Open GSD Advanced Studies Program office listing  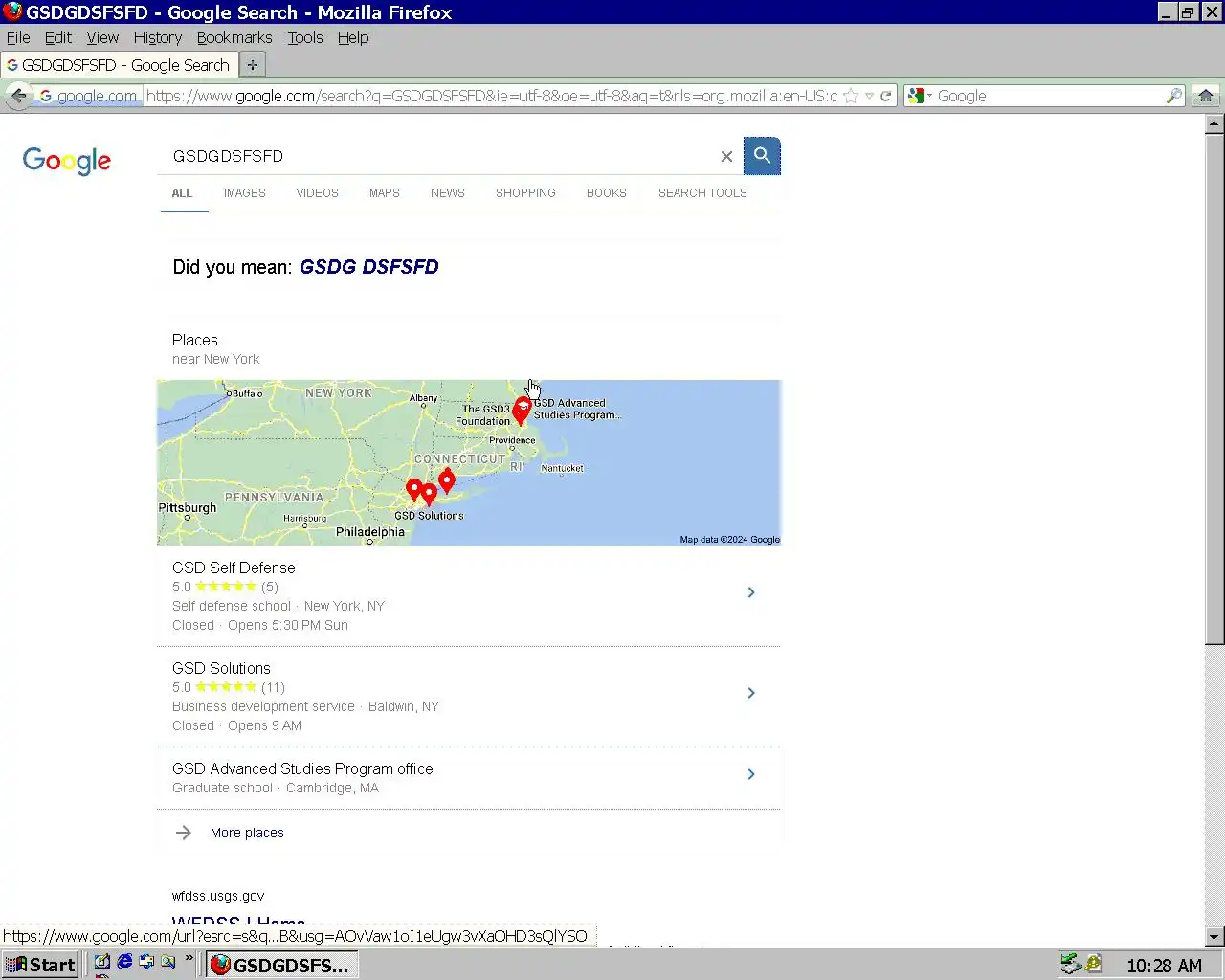(x=469, y=778)
